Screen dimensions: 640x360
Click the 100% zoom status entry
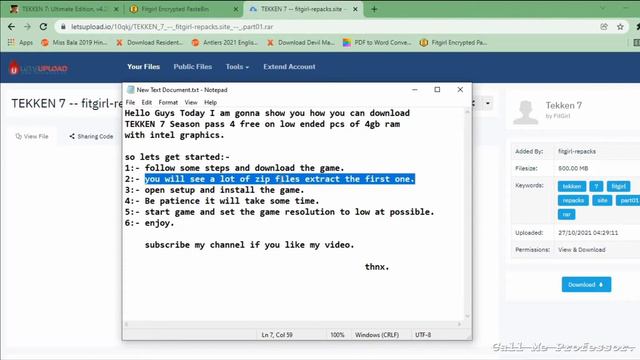coord(337,335)
